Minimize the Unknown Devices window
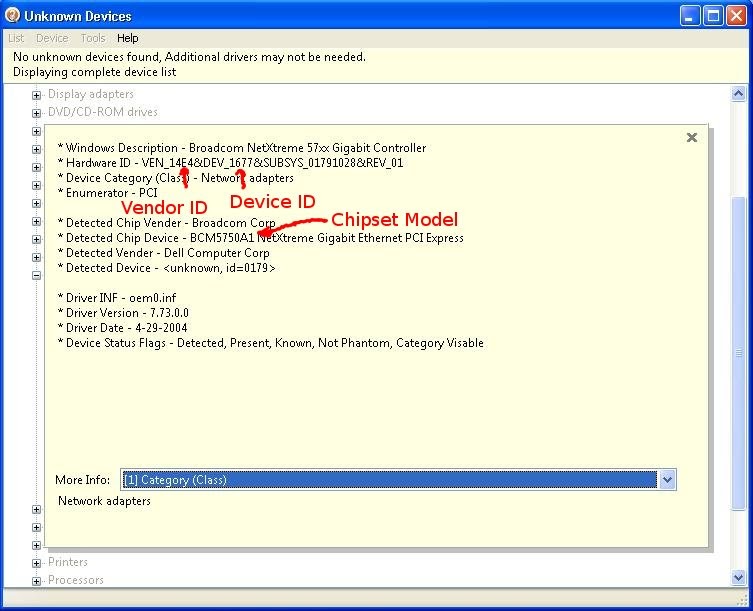Image resolution: width=753 pixels, height=611 pixels. pyautogui.click(x=690, y=16)
